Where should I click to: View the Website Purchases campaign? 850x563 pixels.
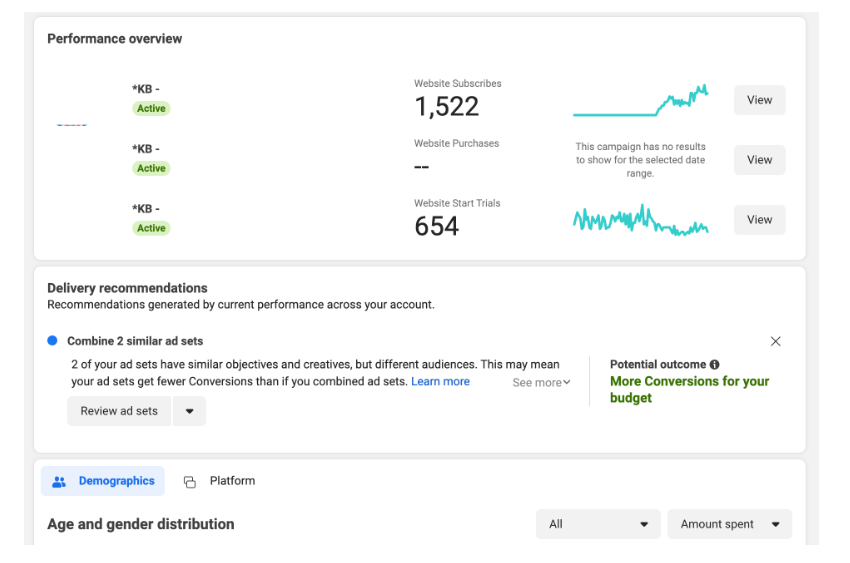[x=759, y=160]
